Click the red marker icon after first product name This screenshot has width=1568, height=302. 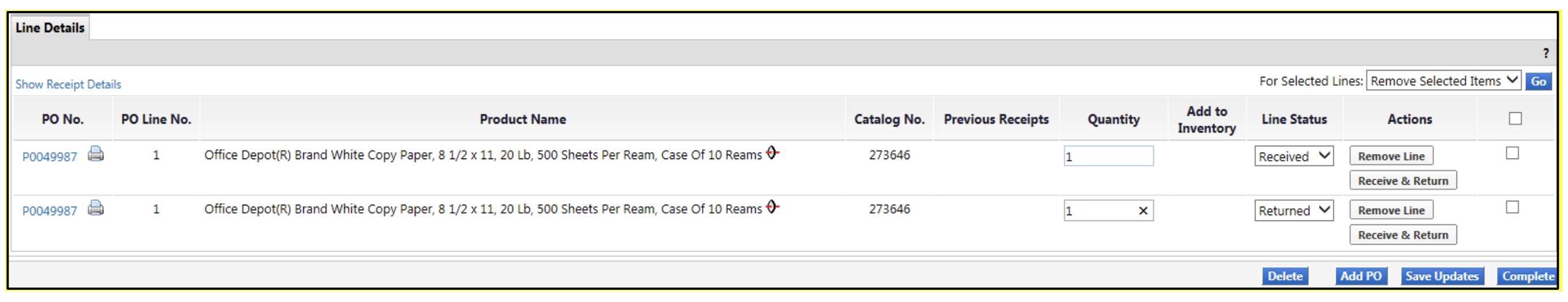coord(772,153)
